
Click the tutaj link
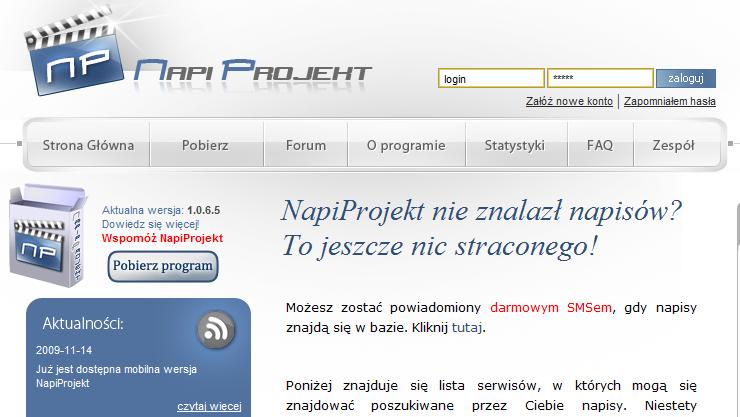coord(467,327)
